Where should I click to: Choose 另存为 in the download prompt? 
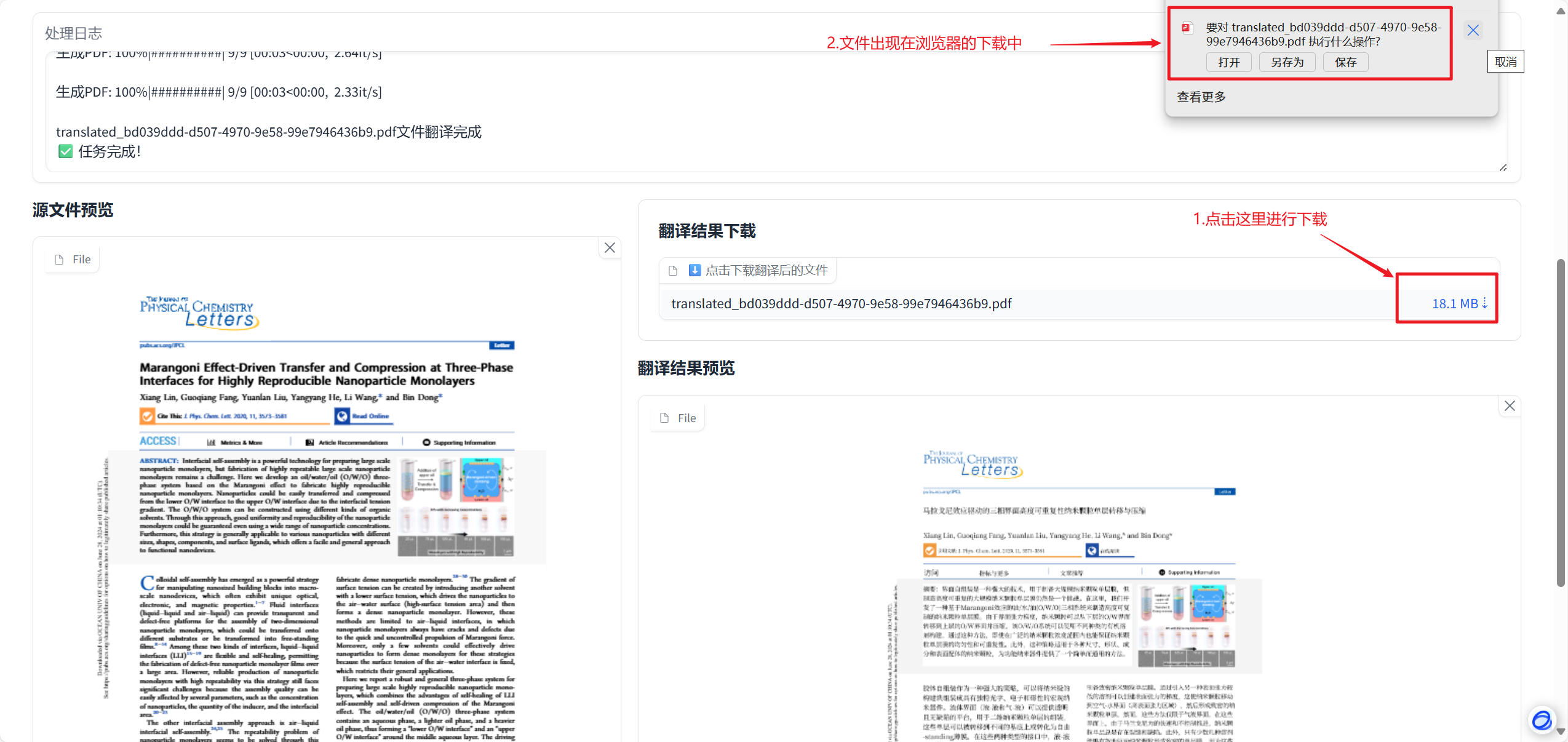(1287, 62)
